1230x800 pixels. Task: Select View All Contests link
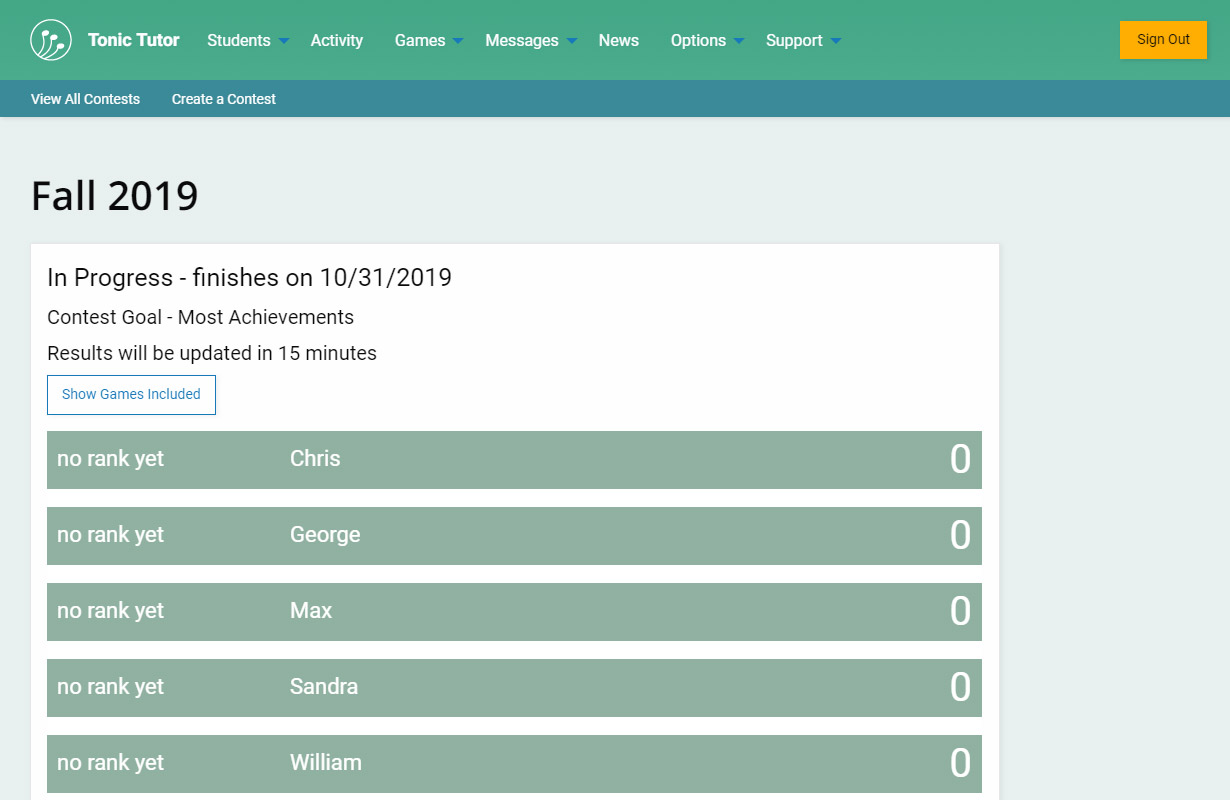tap(85, 99)
